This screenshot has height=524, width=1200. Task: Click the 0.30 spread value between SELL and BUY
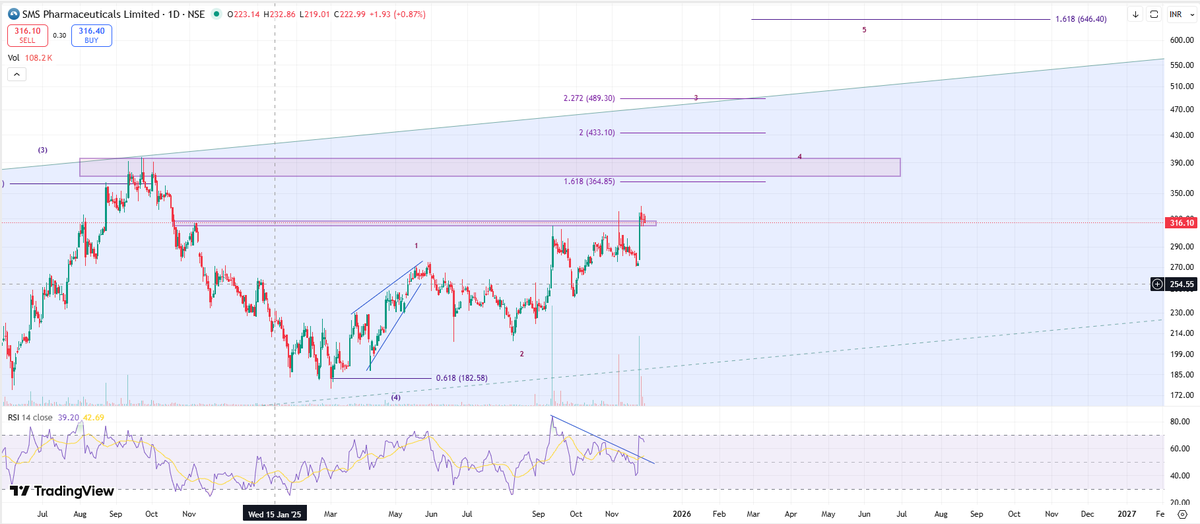[x=60, y=35]
